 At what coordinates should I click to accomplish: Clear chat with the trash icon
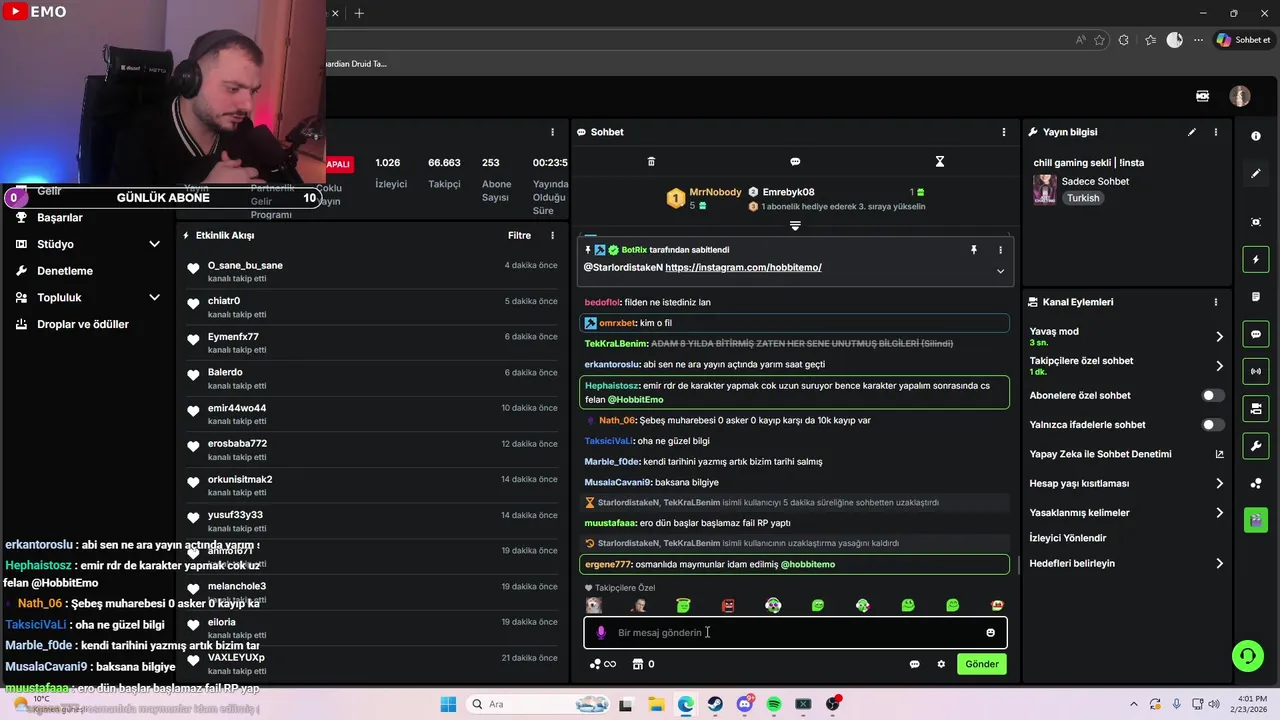pos(651,161)
